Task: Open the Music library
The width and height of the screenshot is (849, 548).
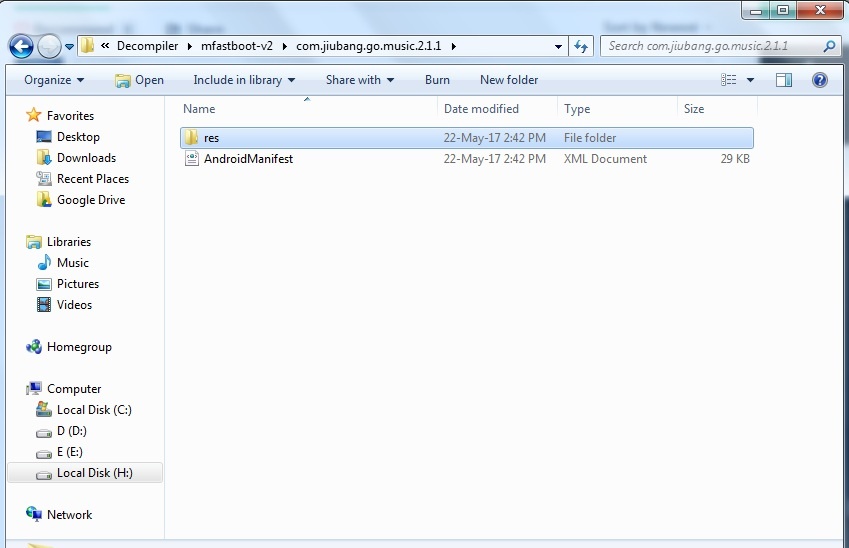Action: [x=73, y=263]
